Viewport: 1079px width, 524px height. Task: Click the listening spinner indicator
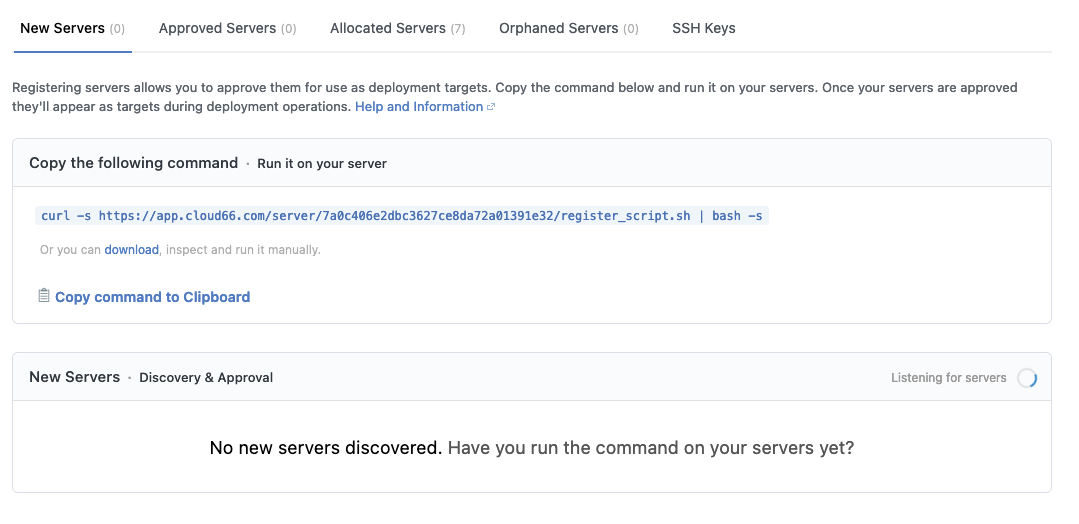pos(1027,378)
